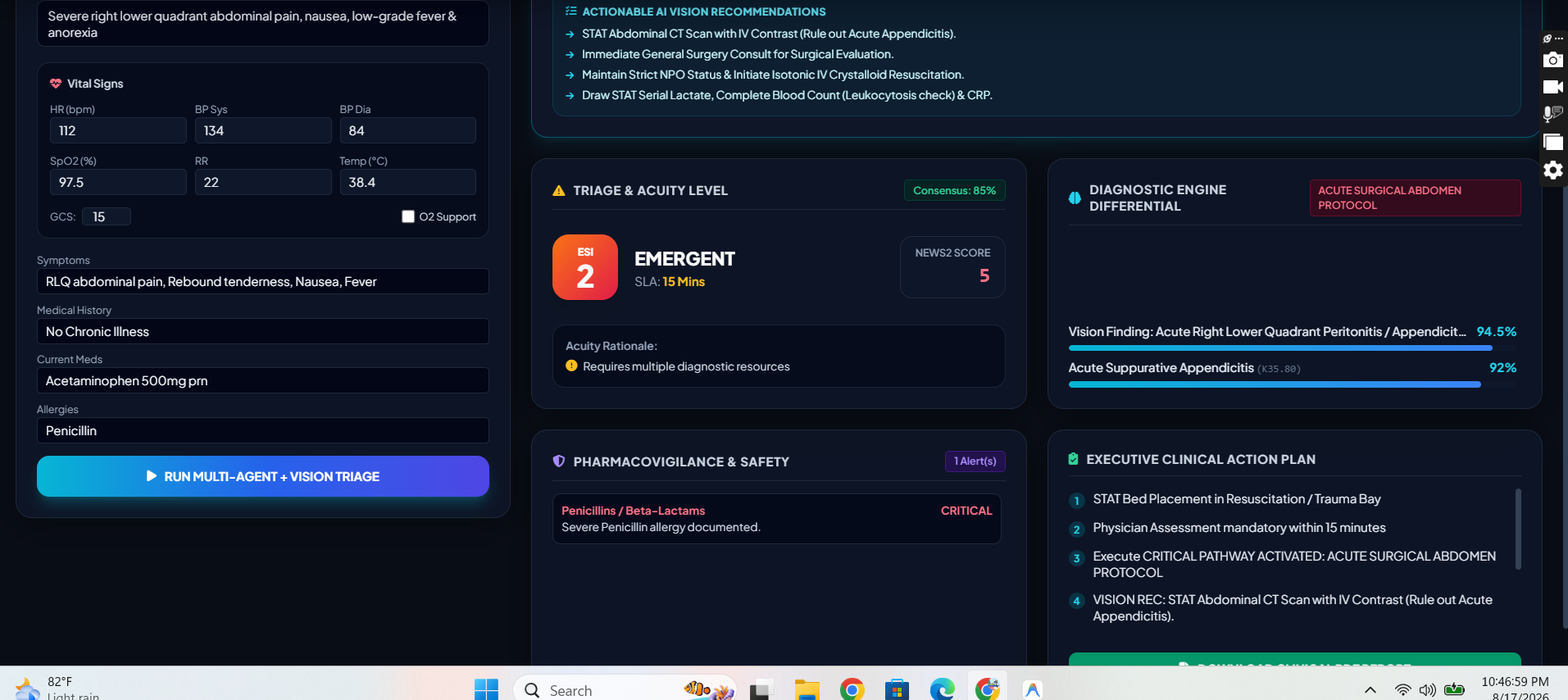Click 'Draw STAT Serial Lactate' recommendation

click(787, 95)
